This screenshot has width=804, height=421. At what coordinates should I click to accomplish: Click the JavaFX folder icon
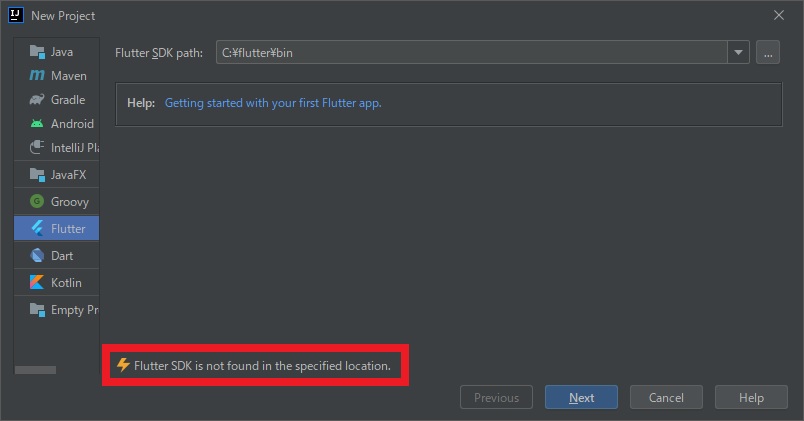click(37, 175)
